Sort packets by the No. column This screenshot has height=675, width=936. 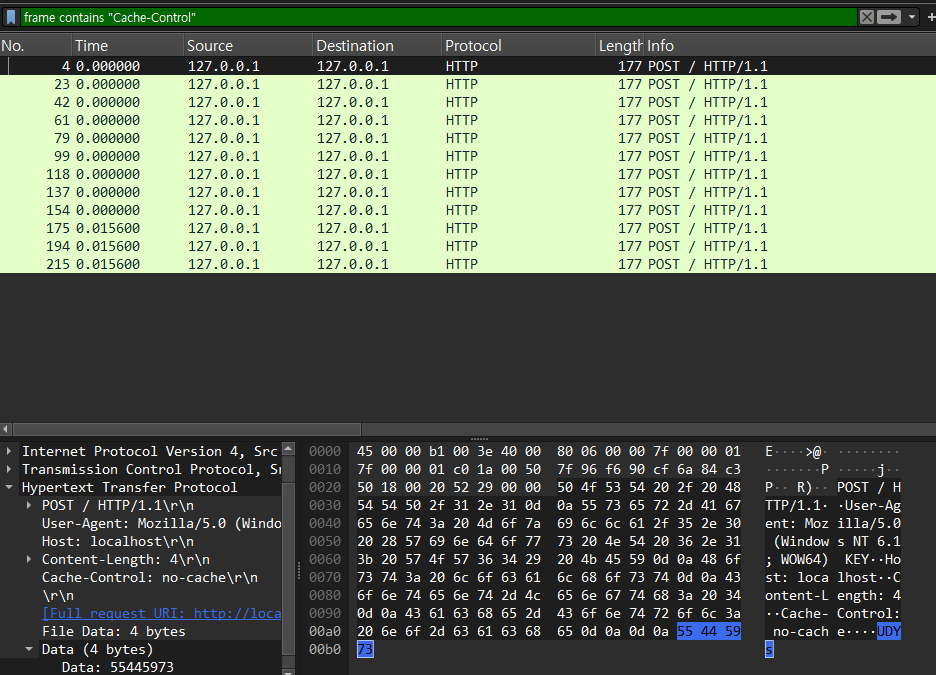(x=35, y=45)
